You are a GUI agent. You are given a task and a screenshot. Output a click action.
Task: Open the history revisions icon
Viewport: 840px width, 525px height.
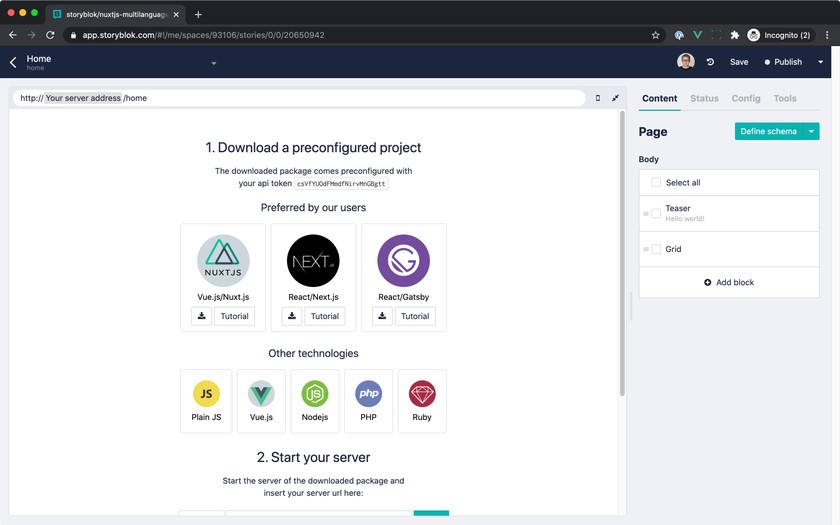[x=710, y=62]
